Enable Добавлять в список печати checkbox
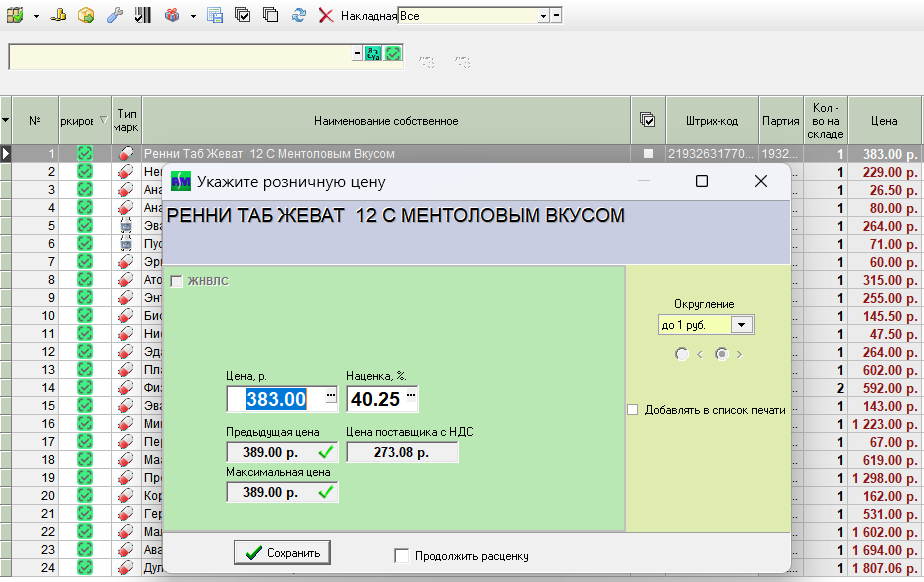 [x=633, y=409]
